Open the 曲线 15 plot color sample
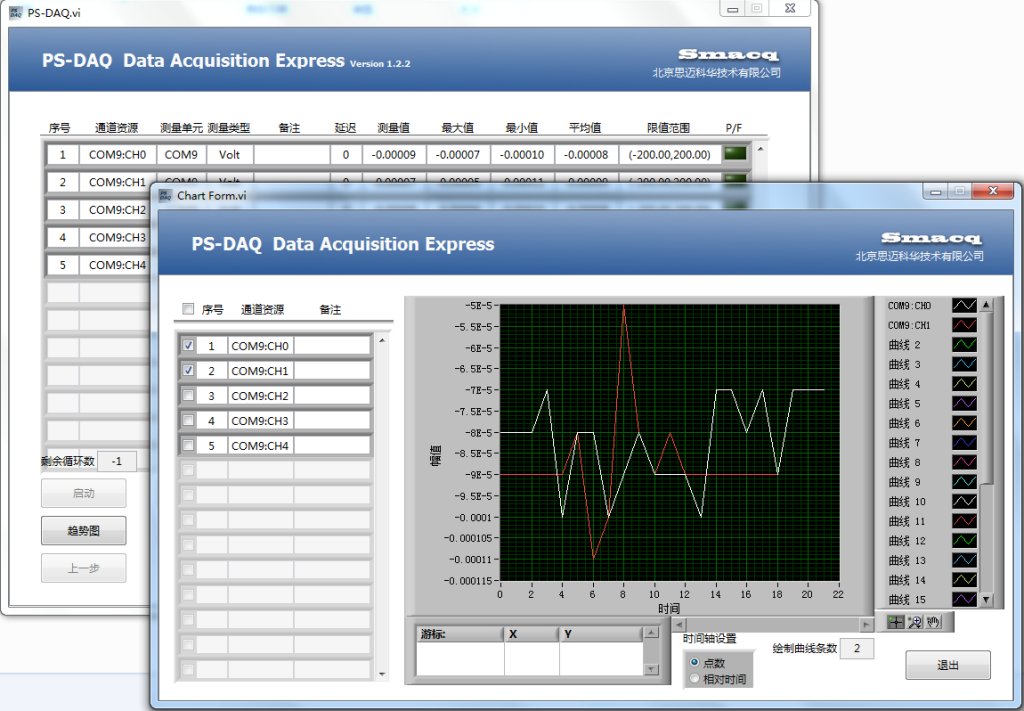This screenshot has width=1024, height=711. point(964,599)
